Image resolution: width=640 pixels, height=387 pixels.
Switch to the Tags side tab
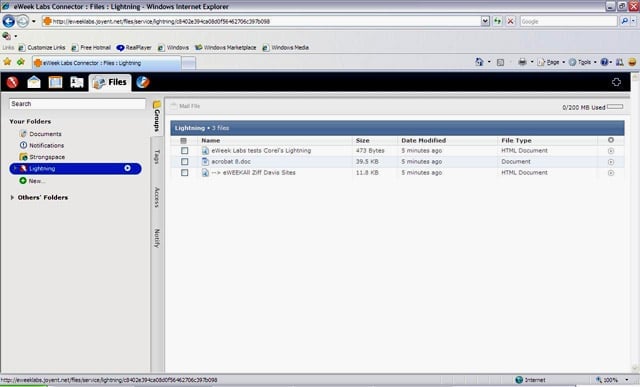[157, 157]
